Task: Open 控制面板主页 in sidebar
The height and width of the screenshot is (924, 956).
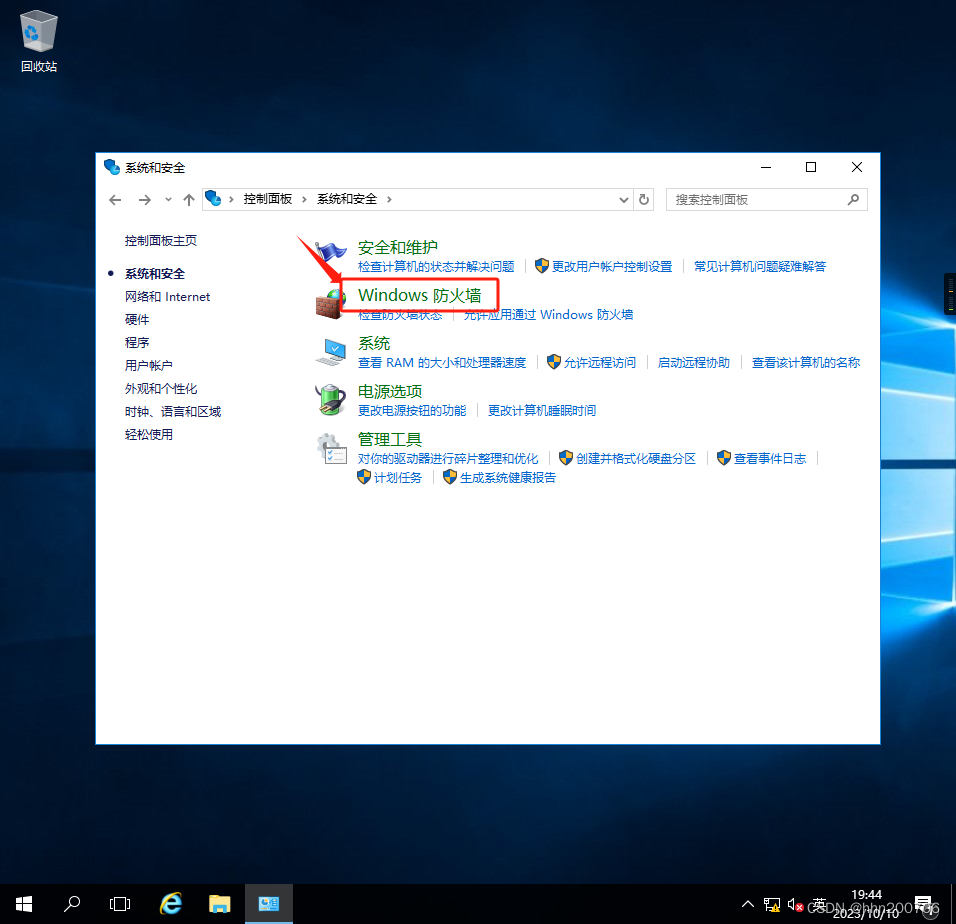Action: point(161,241)
